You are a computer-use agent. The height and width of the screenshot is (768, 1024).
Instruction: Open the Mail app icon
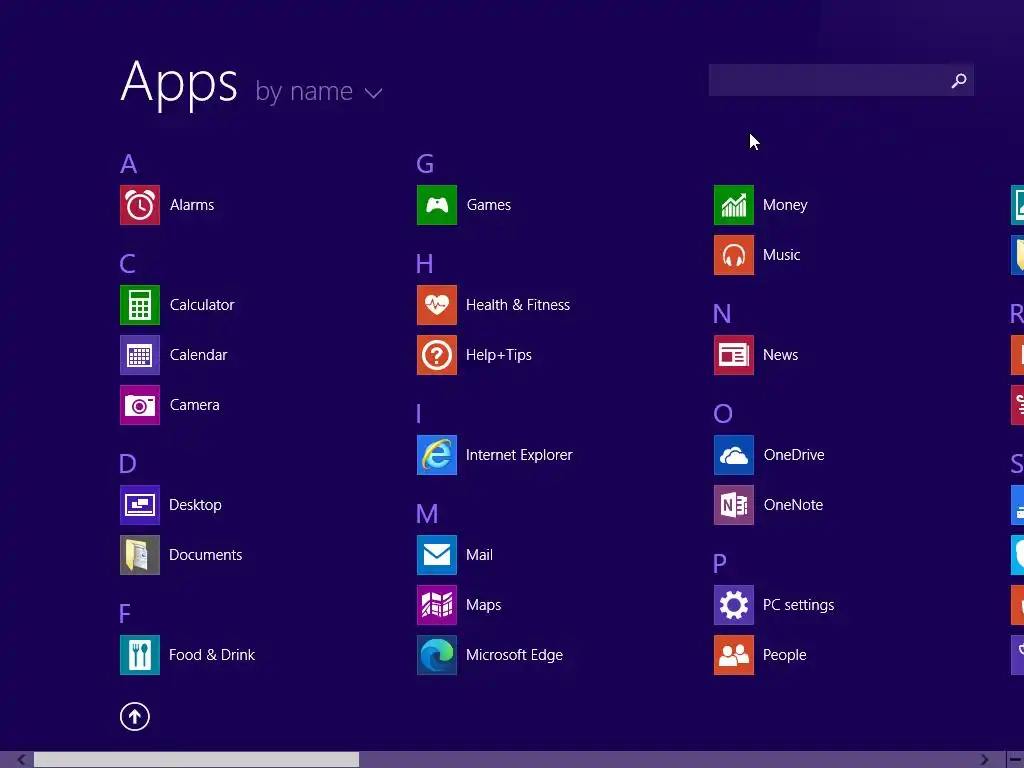[437, 555]
